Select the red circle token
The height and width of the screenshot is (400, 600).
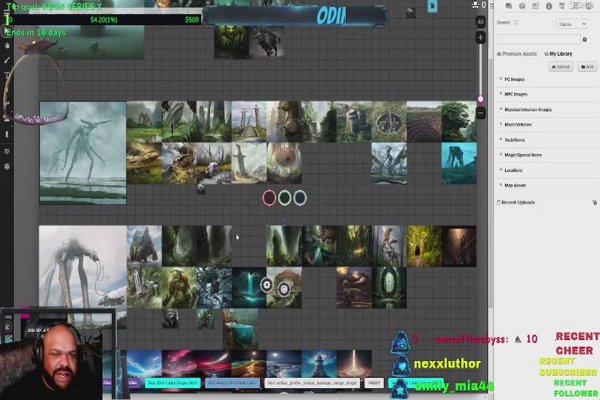(269, 198)
